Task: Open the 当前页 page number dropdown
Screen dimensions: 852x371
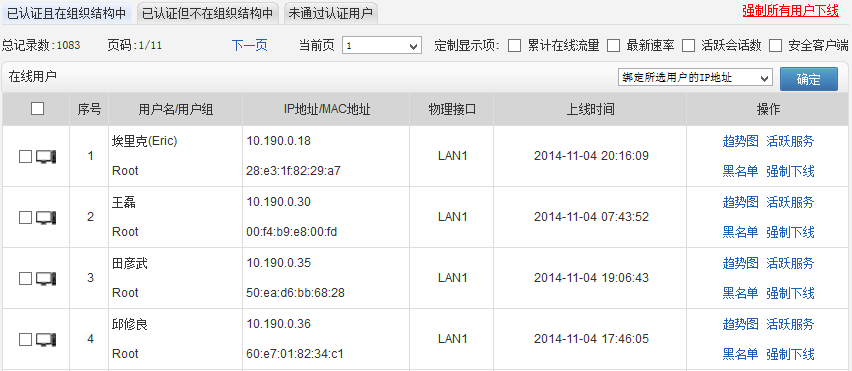Action: [x=382, y=46]
